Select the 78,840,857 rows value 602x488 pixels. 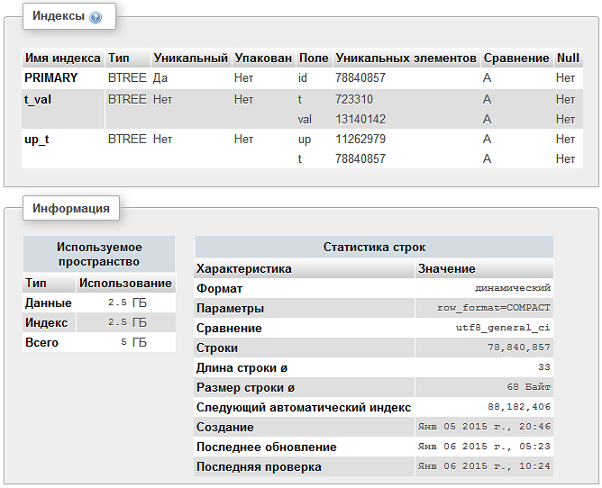pyautogui.click(x=519, y=347)
